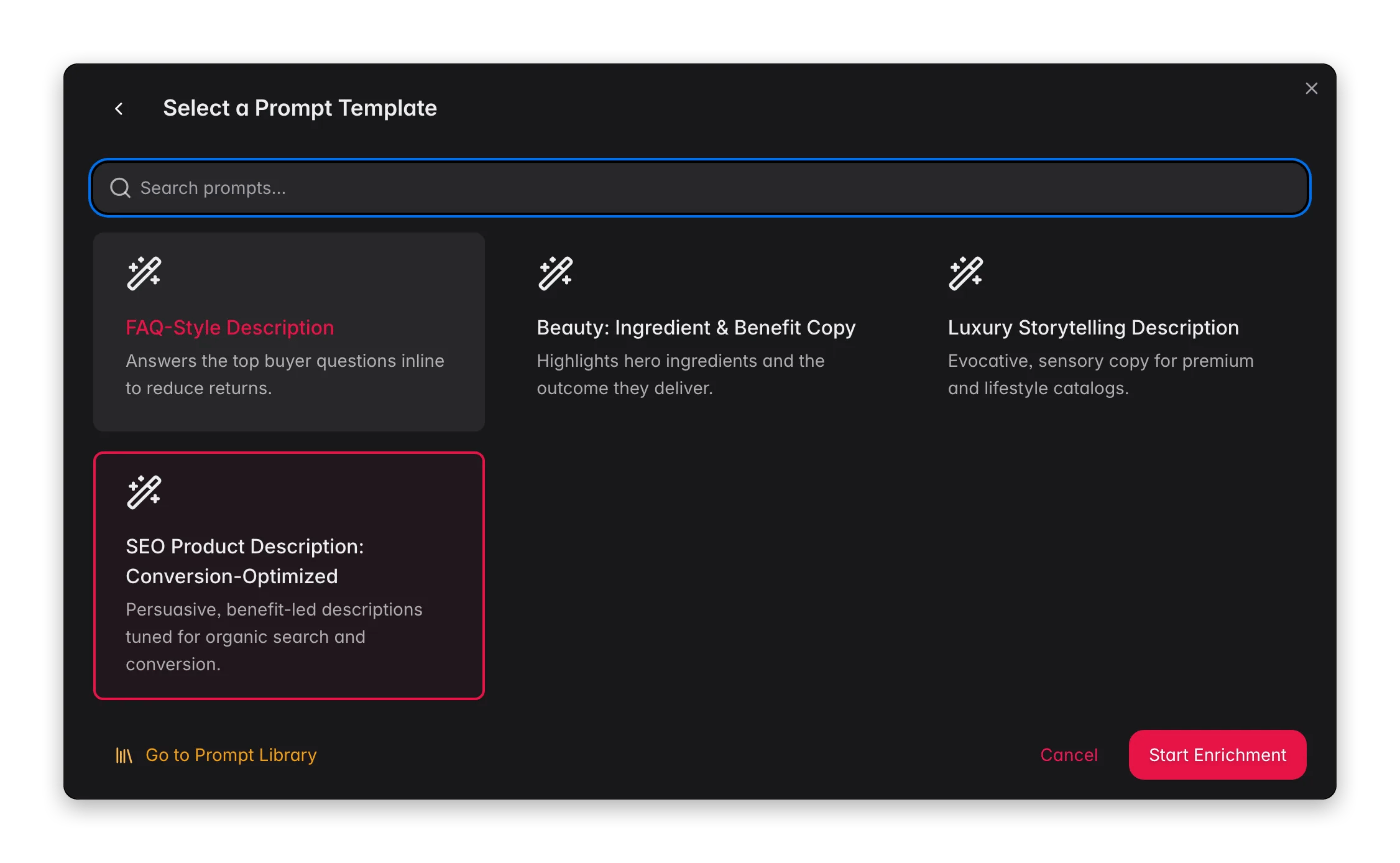Click the magnifier icon in search bar

point(120,188)
